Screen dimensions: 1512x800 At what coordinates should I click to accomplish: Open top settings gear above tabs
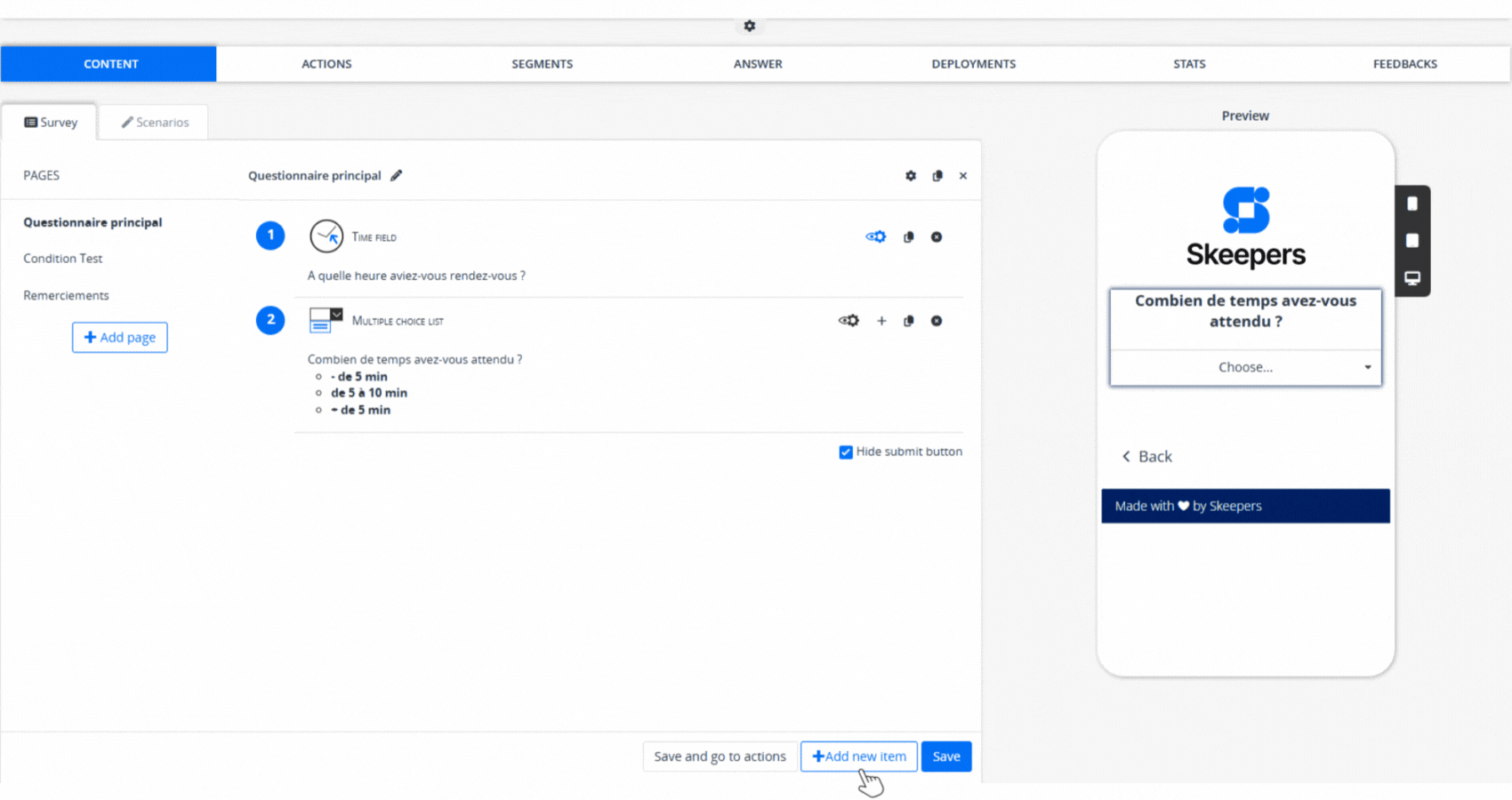(750, 26)
